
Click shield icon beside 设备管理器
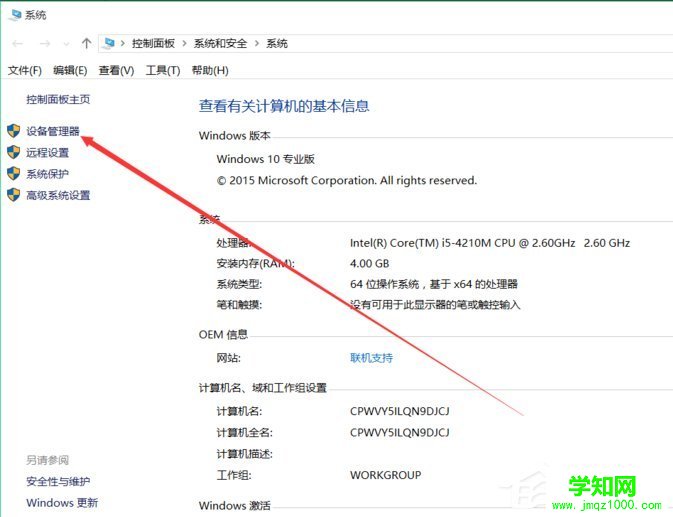click(14, 131)
